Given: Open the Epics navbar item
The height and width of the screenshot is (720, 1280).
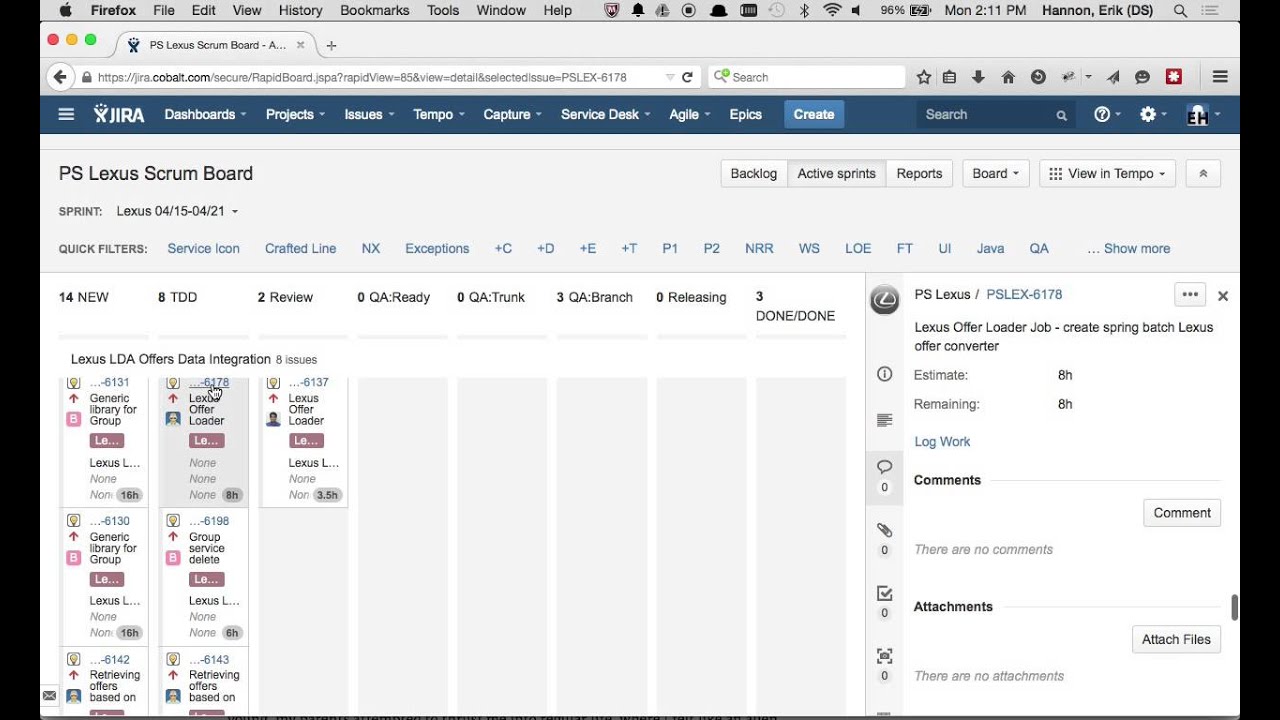Looking at the screenshot, I should point(745,114).
